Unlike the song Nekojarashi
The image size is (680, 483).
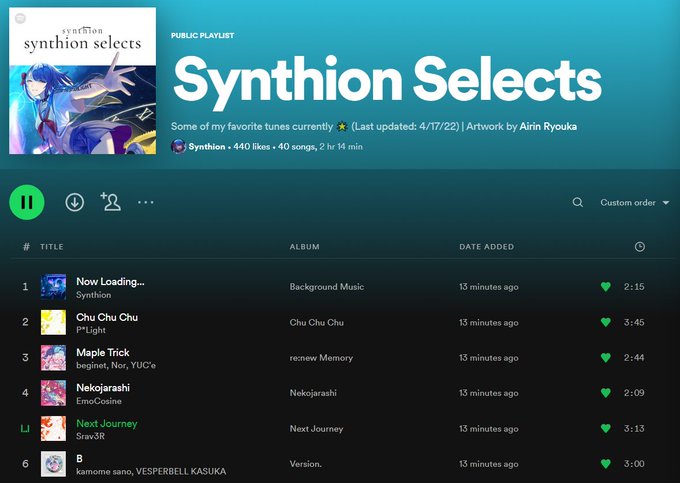pos(606,393)
